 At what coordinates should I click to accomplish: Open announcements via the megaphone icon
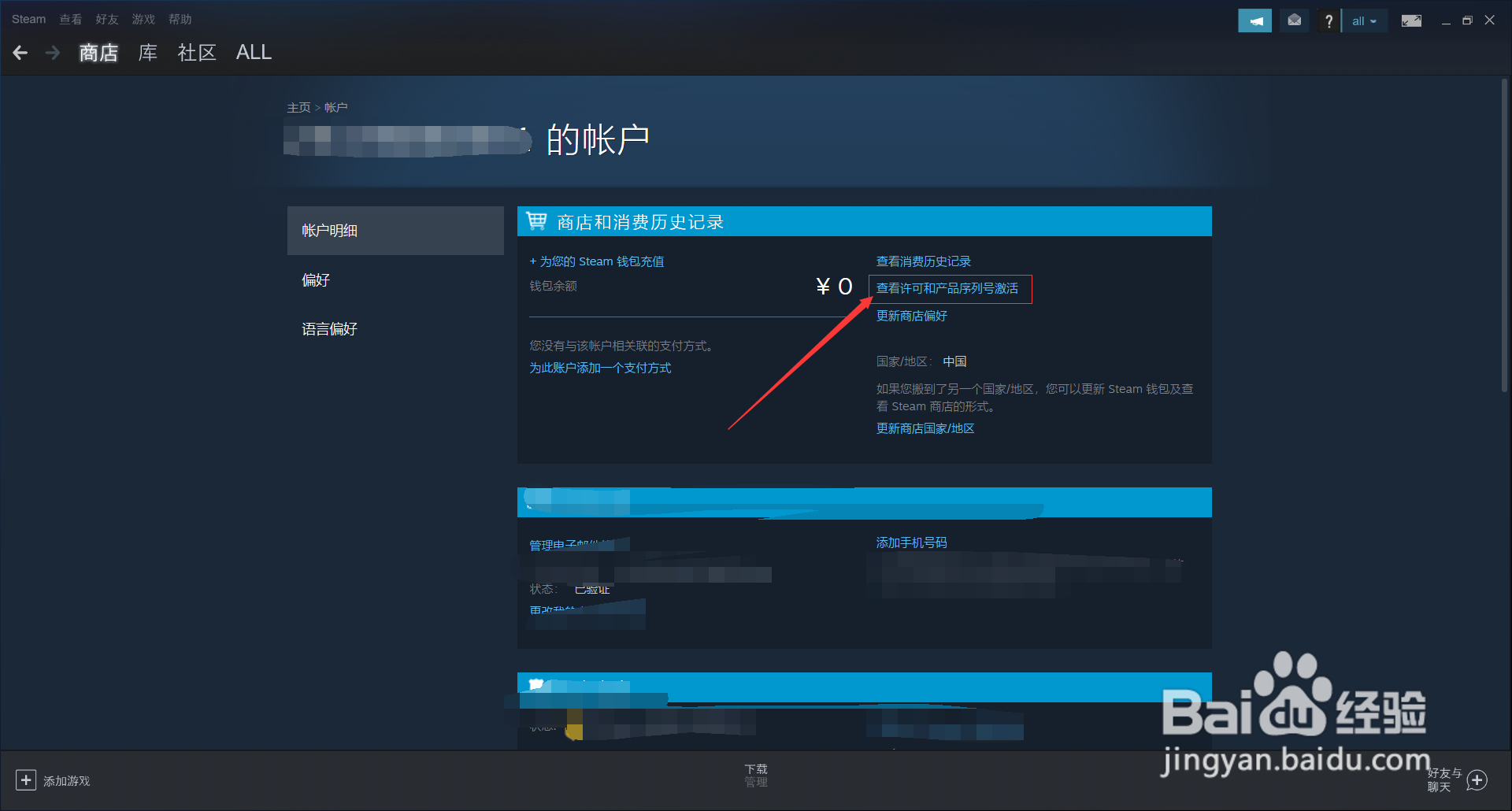[1254, 20]
